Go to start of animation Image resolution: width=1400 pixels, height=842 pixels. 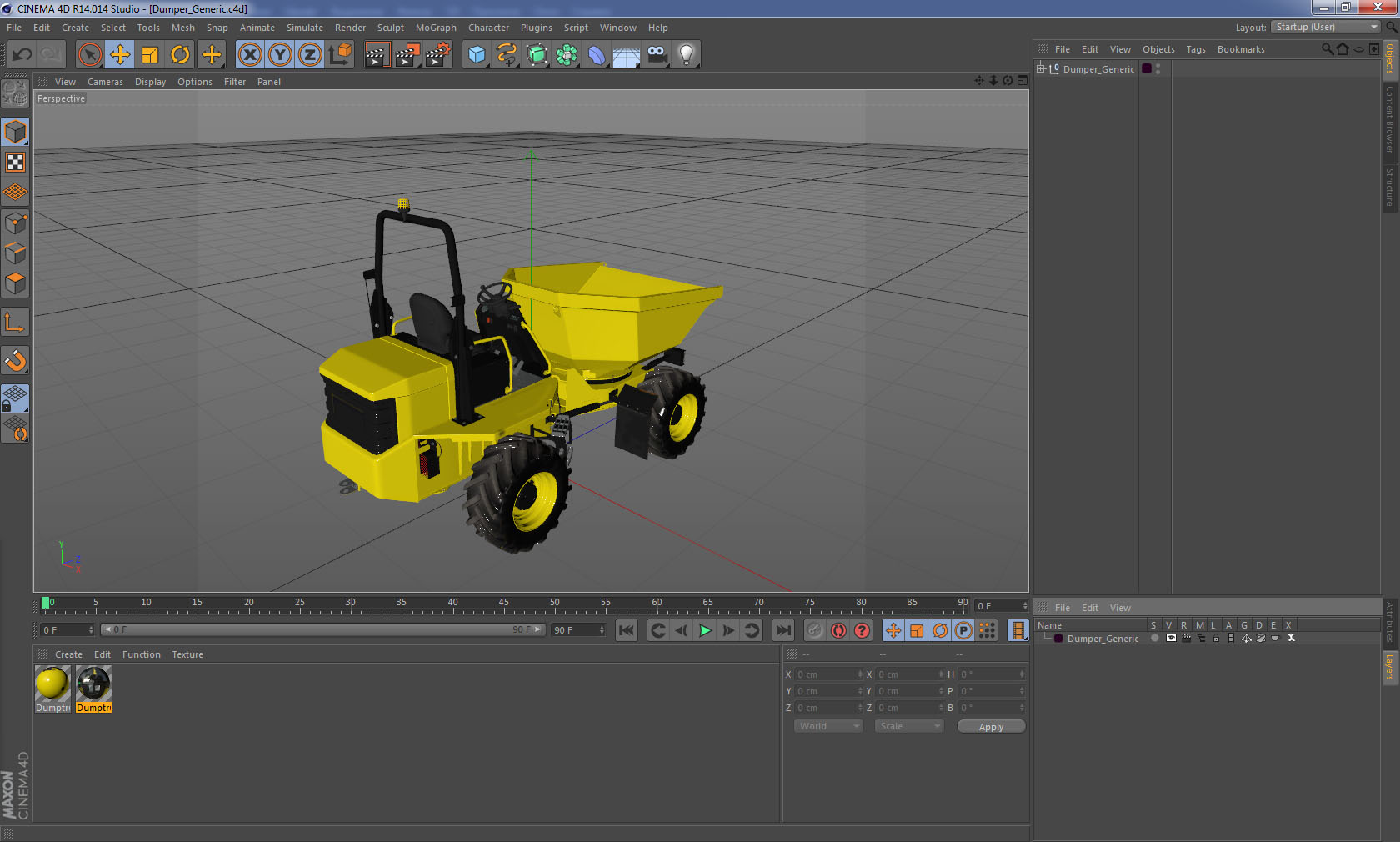(627, 630)
